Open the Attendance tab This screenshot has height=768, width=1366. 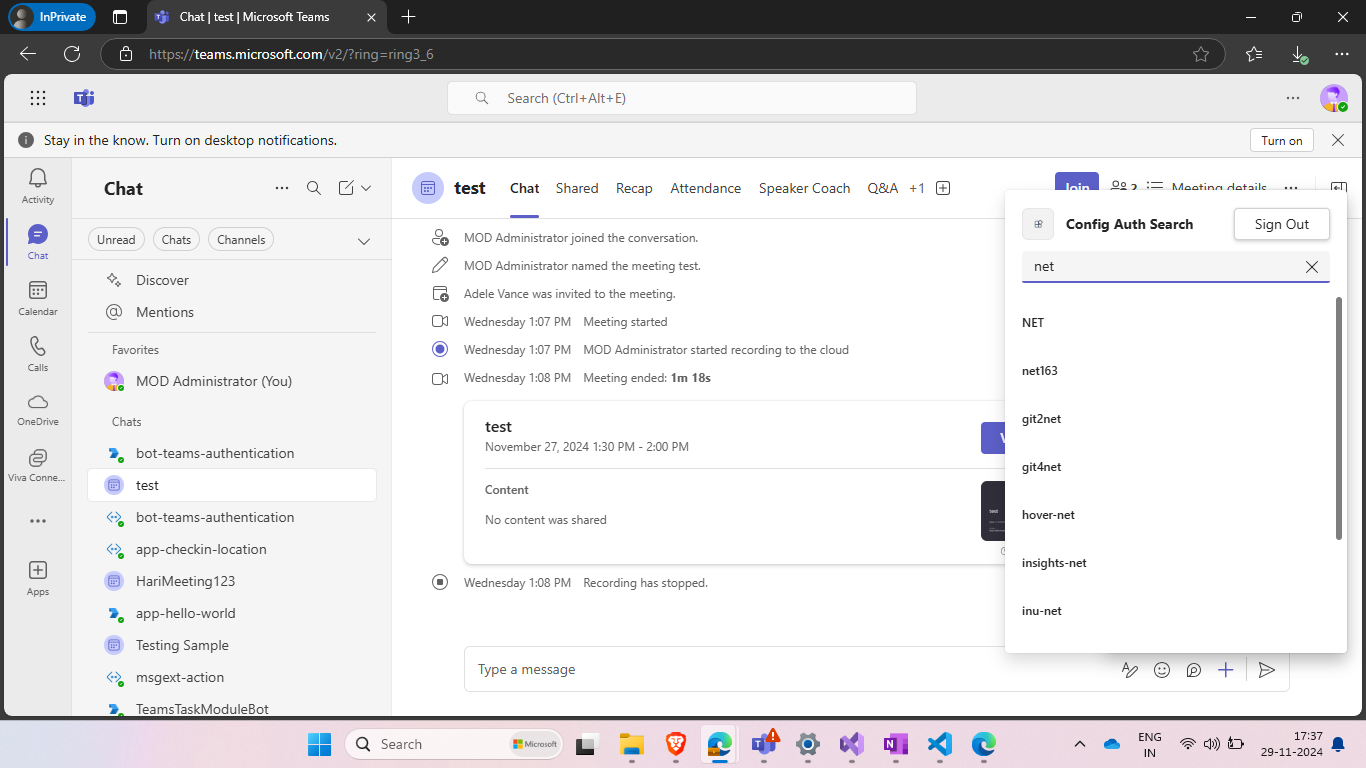pyautogui.click(x=706, y=188)
